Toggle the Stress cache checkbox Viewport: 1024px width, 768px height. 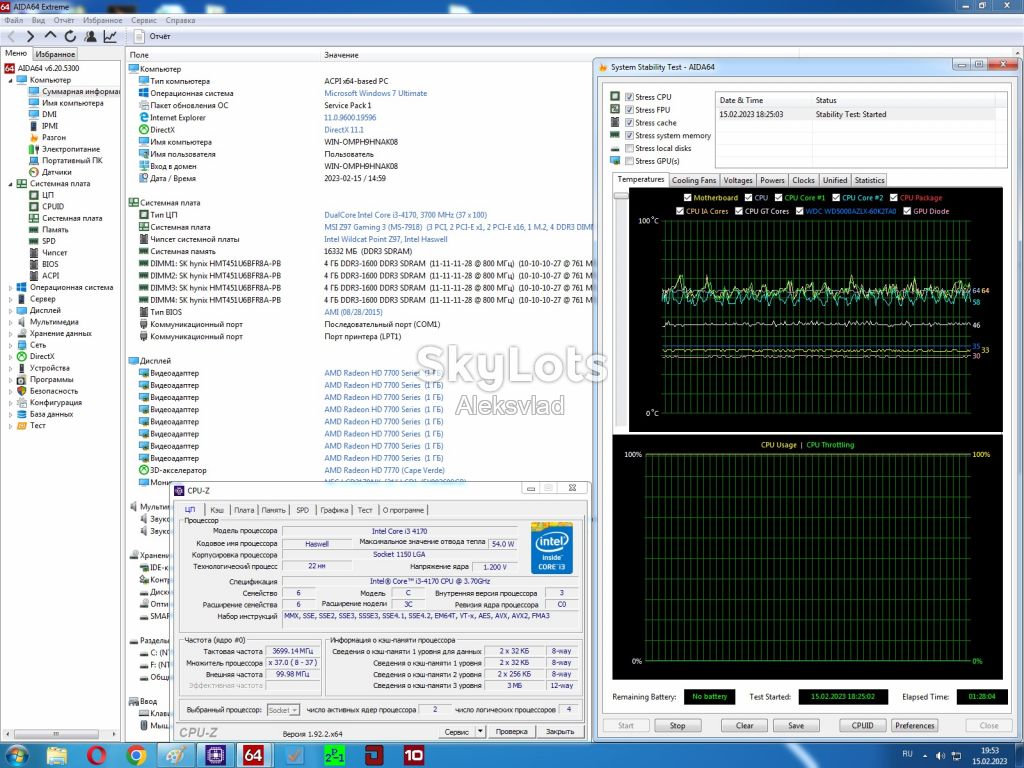pos(630,123)
